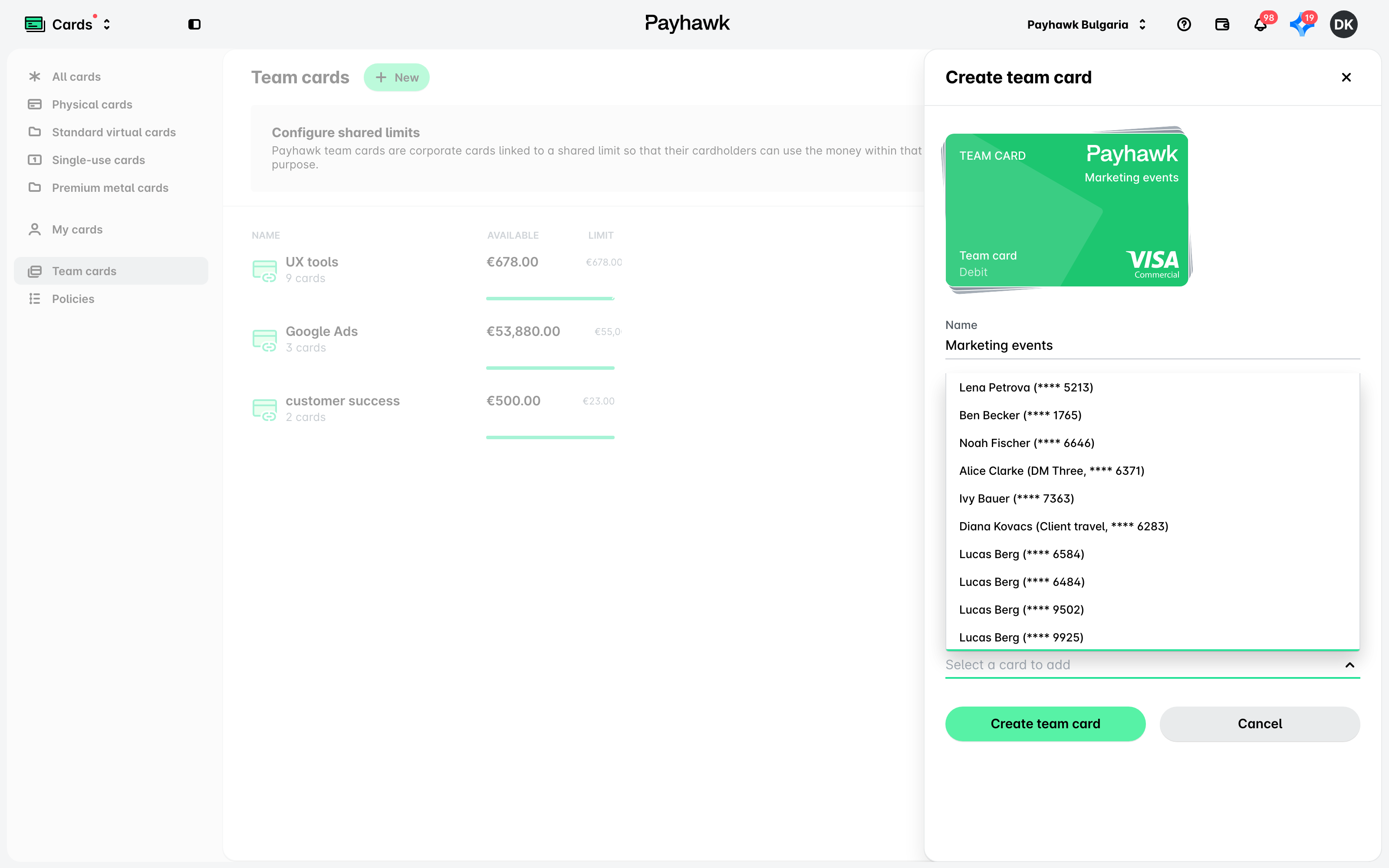Select Diana Kovacs (Client travel, **** 6283)

[1152, 526]
